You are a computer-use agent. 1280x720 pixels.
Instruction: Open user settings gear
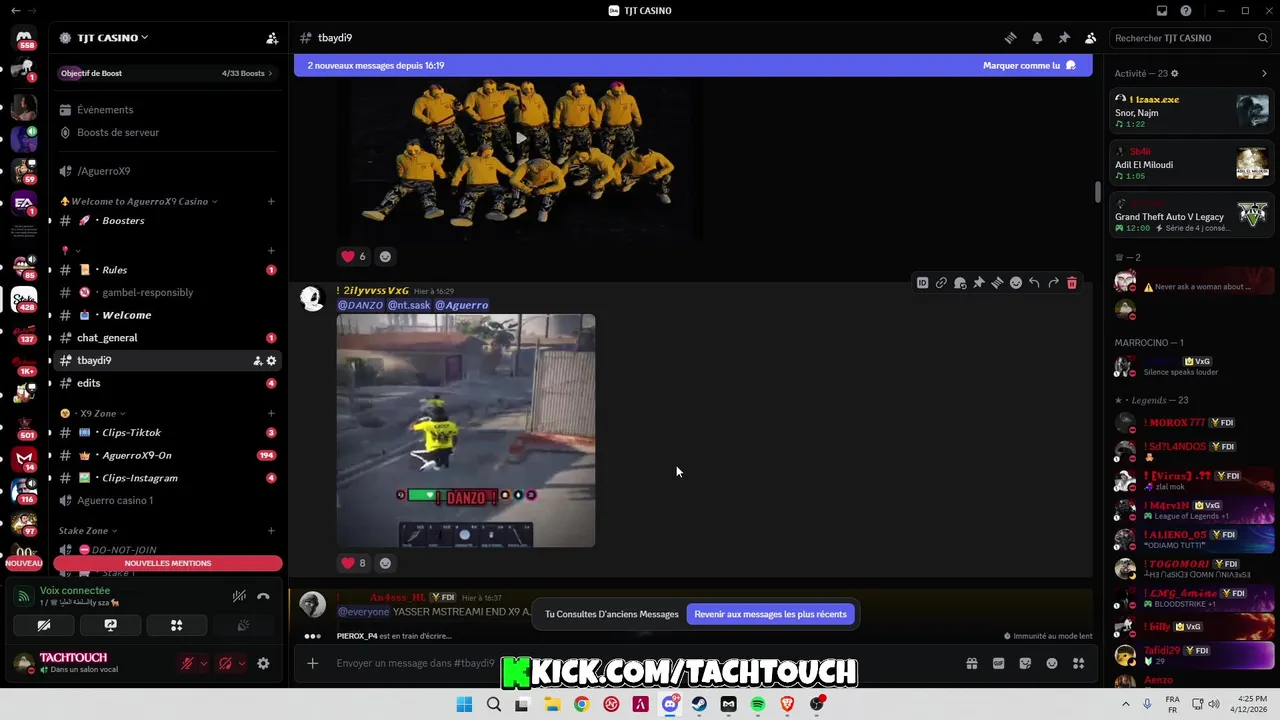tap(263, 663)
